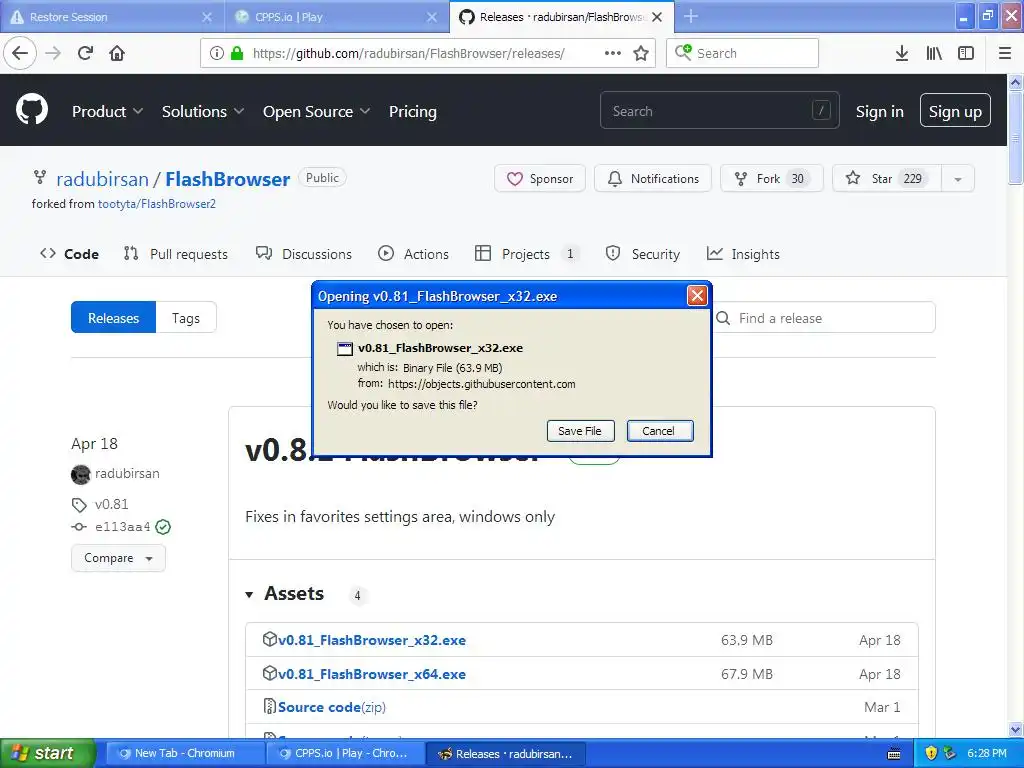Collapse the Assets disclosure triangle

point(249,594)
